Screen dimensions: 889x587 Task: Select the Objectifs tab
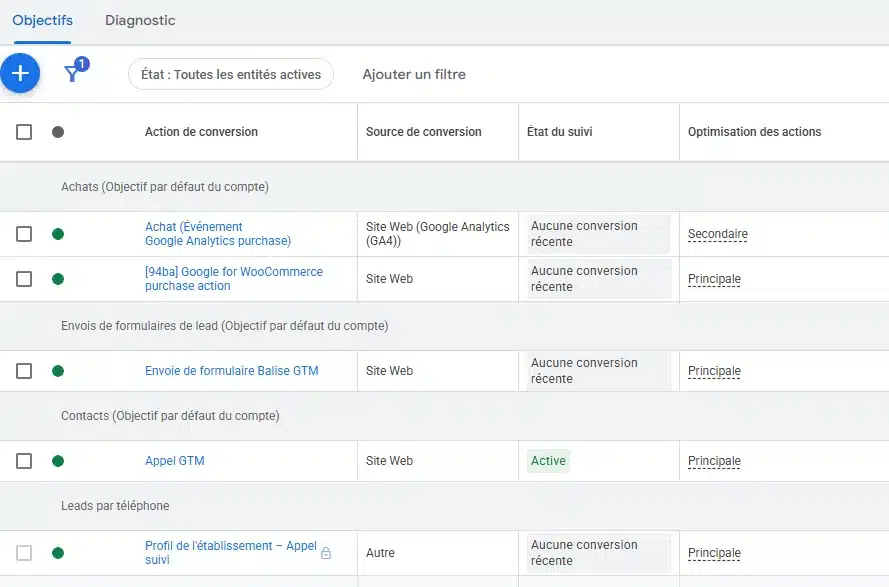click(x=42, y=20)
